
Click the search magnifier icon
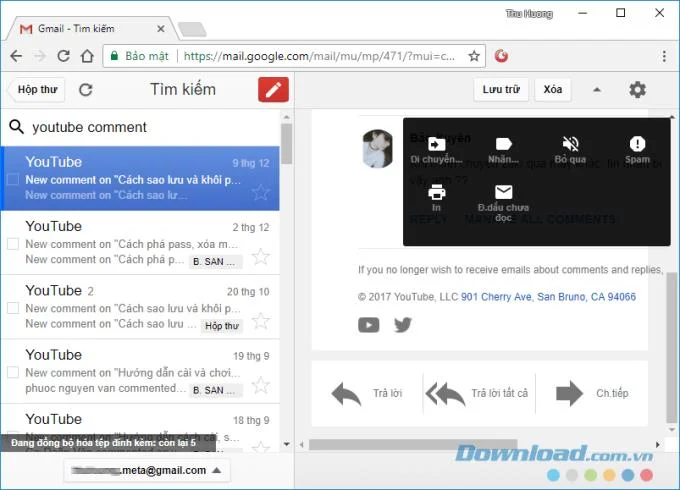16,127
